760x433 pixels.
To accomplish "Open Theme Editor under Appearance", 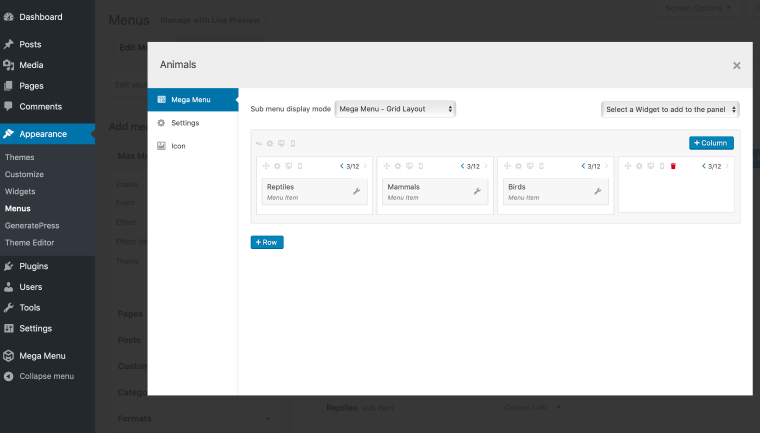I will coord(30,242).
